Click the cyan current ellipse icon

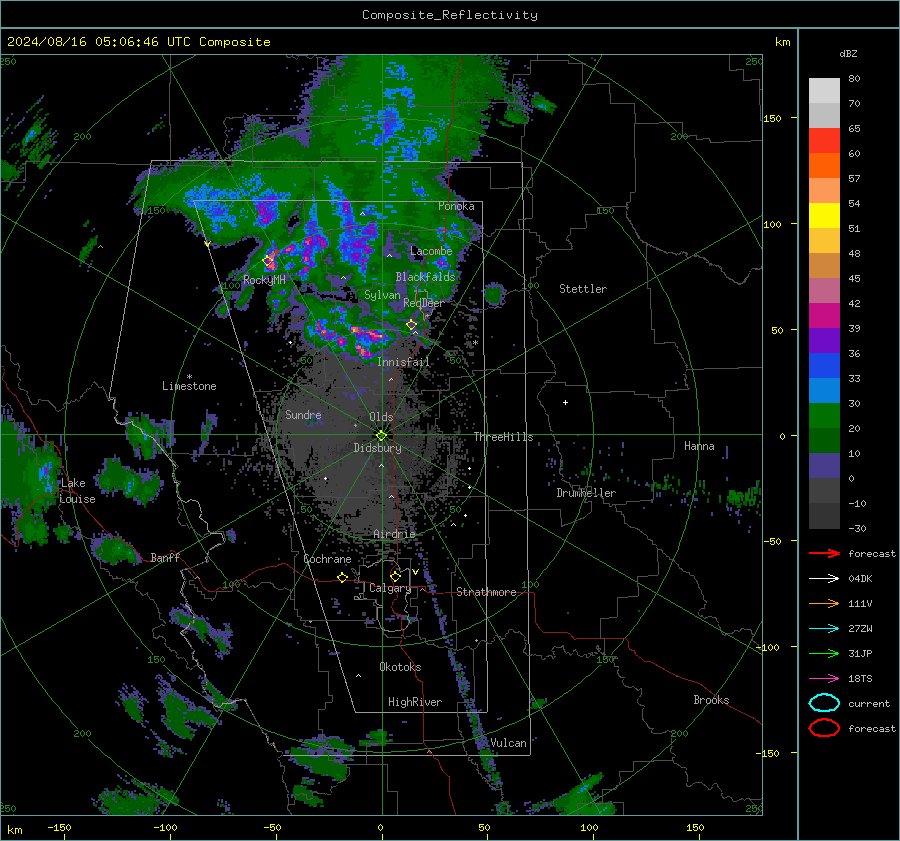[824, 703]
